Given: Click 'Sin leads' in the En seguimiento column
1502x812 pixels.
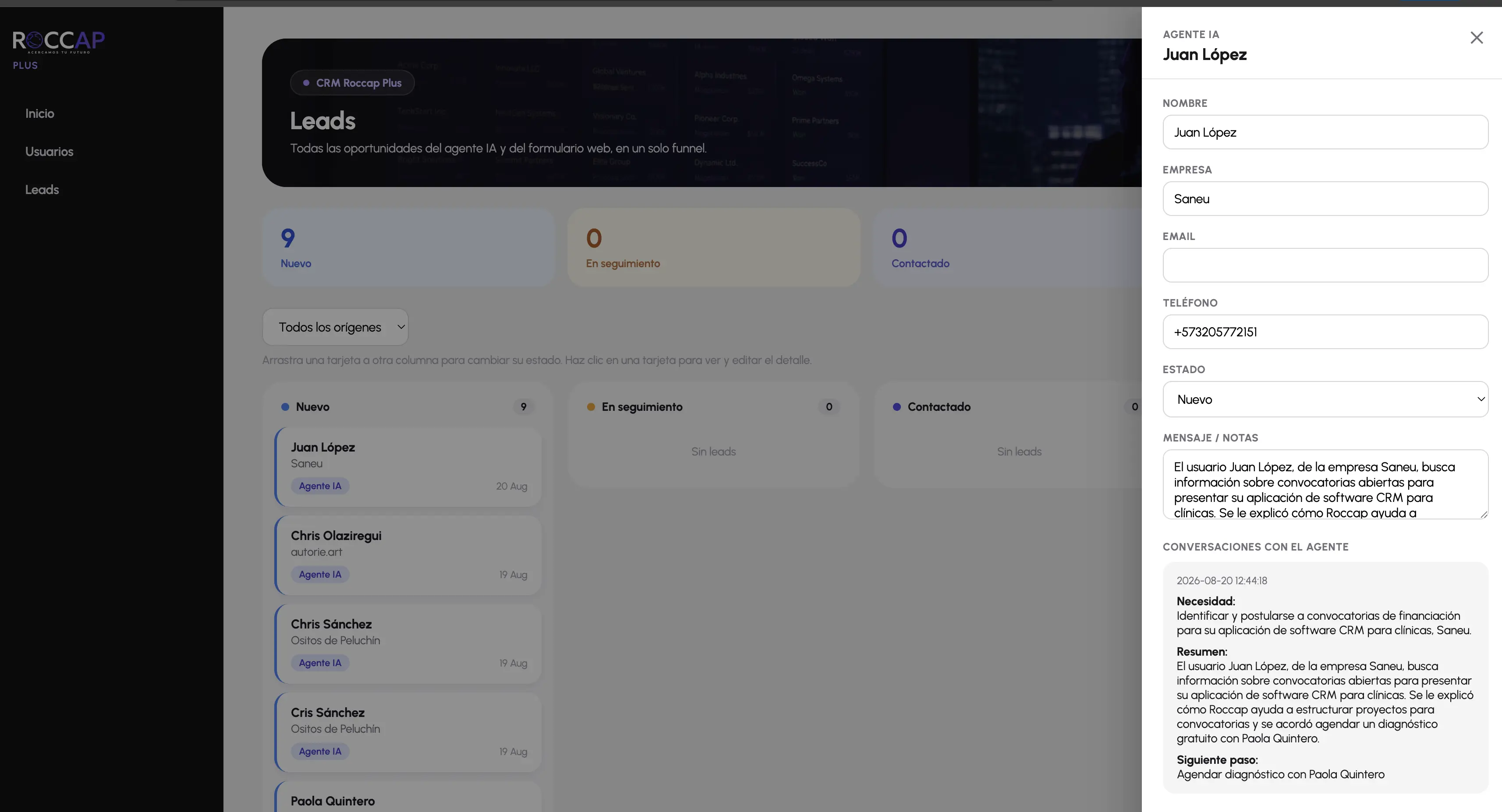Looking at the screenshot, I should click(x=714, y=452).
